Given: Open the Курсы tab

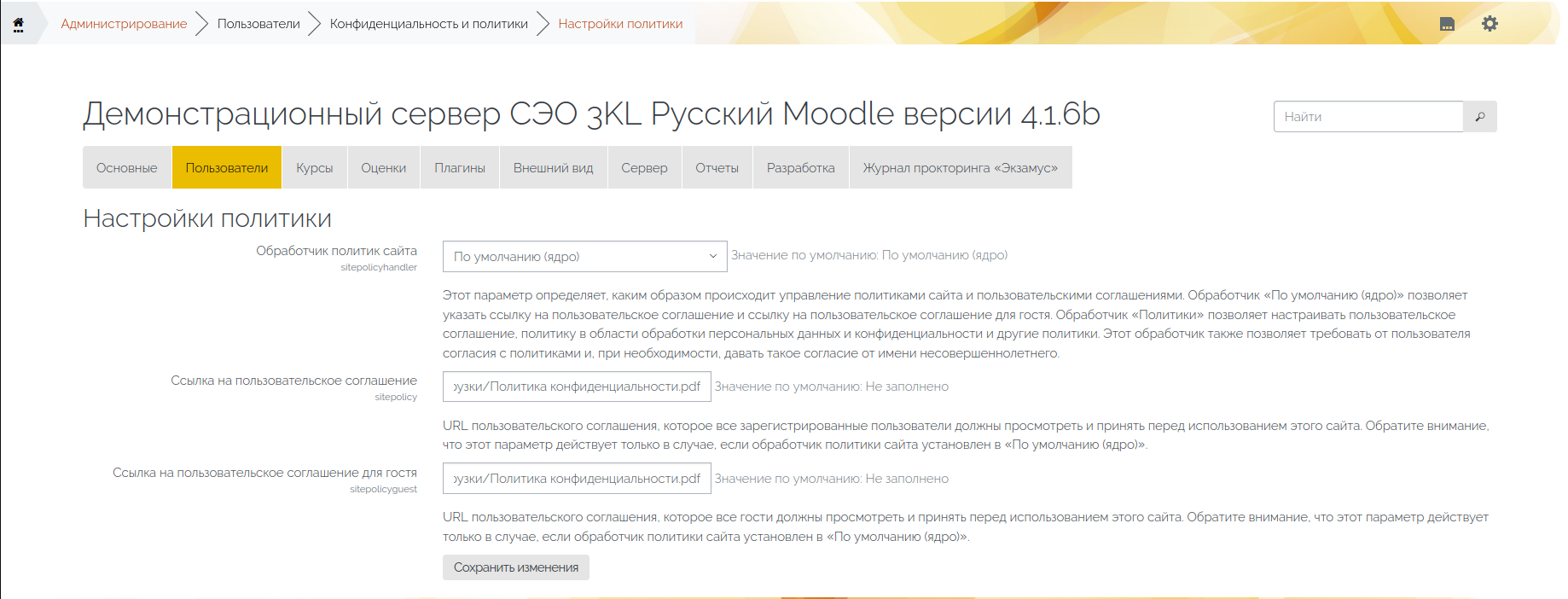Looking at the screenshot, I should pyautogui.click(x=315, y=167).
